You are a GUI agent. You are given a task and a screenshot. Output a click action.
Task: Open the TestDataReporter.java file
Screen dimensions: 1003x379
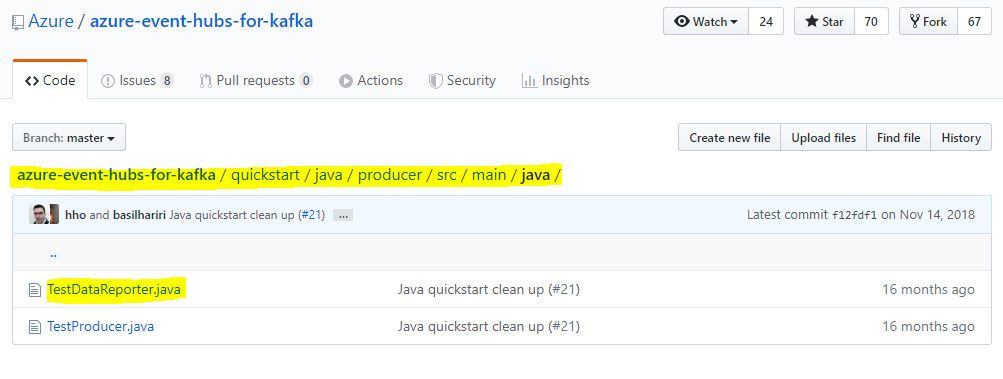coord(114,290)
